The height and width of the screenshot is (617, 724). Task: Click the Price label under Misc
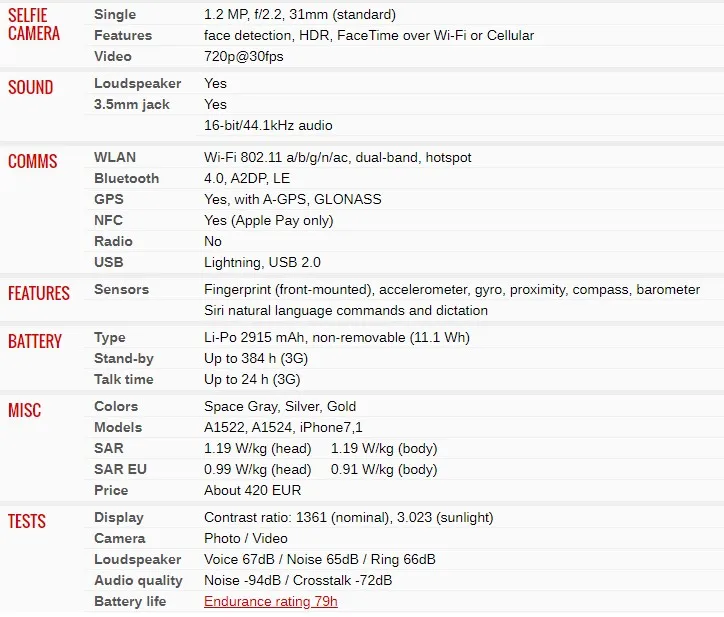(111, 490)
